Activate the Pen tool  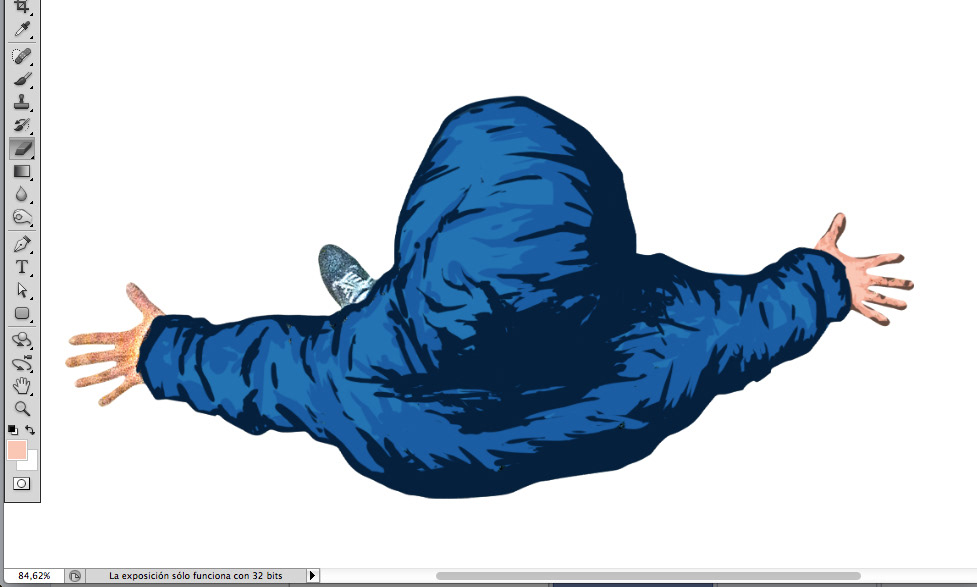[x=21, y=244]
